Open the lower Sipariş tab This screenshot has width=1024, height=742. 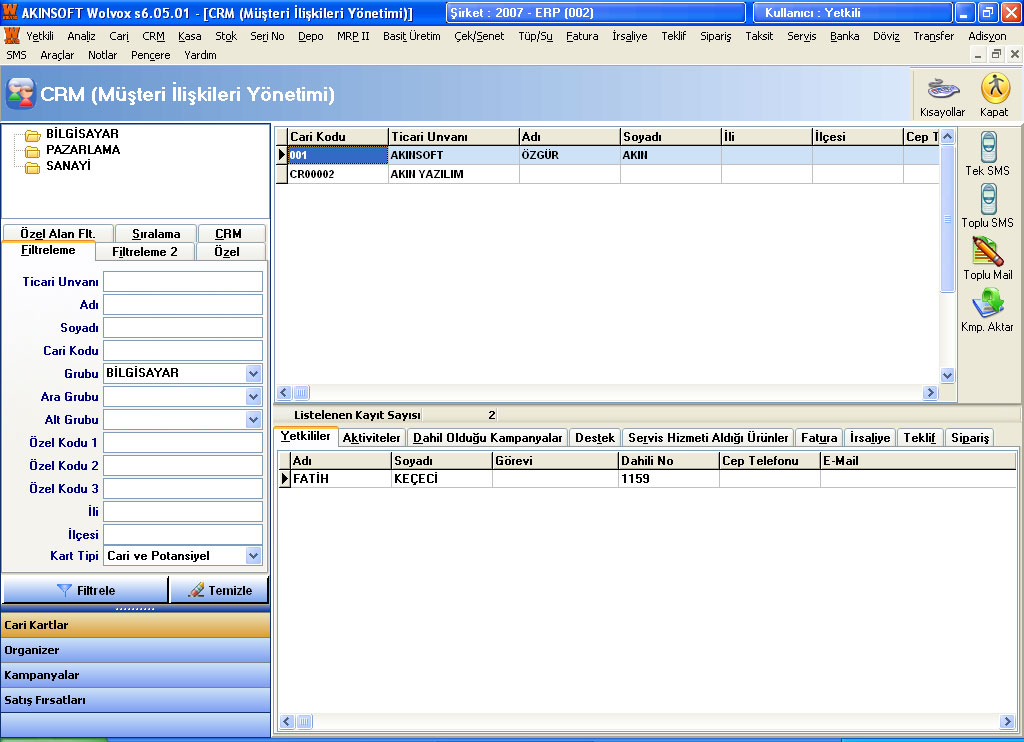coord(970,438)
